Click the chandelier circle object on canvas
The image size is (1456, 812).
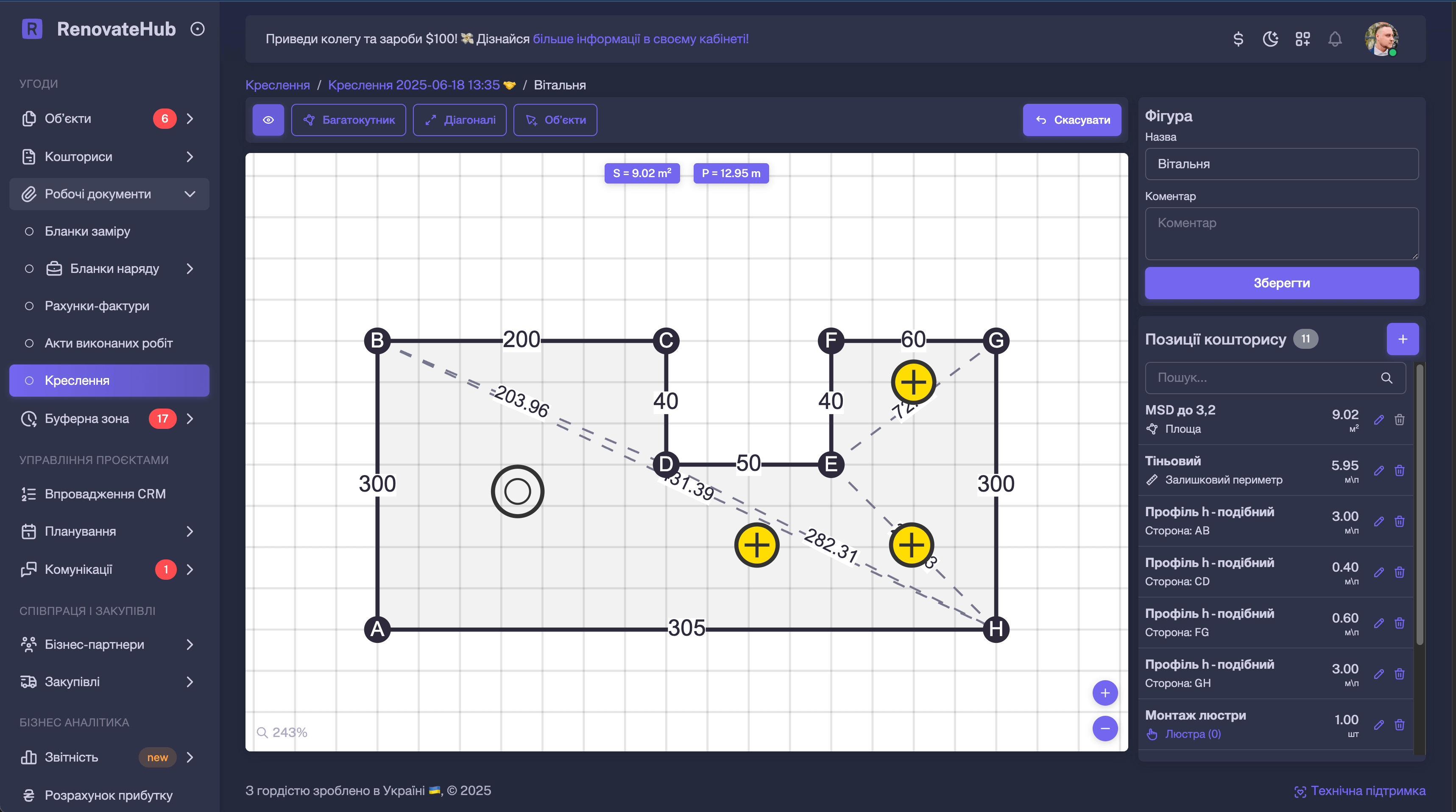click(517, 491)
